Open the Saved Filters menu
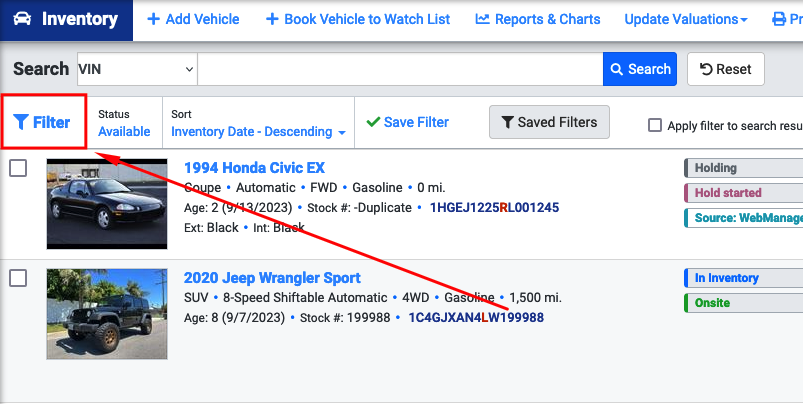 click(x=550, y=122)
